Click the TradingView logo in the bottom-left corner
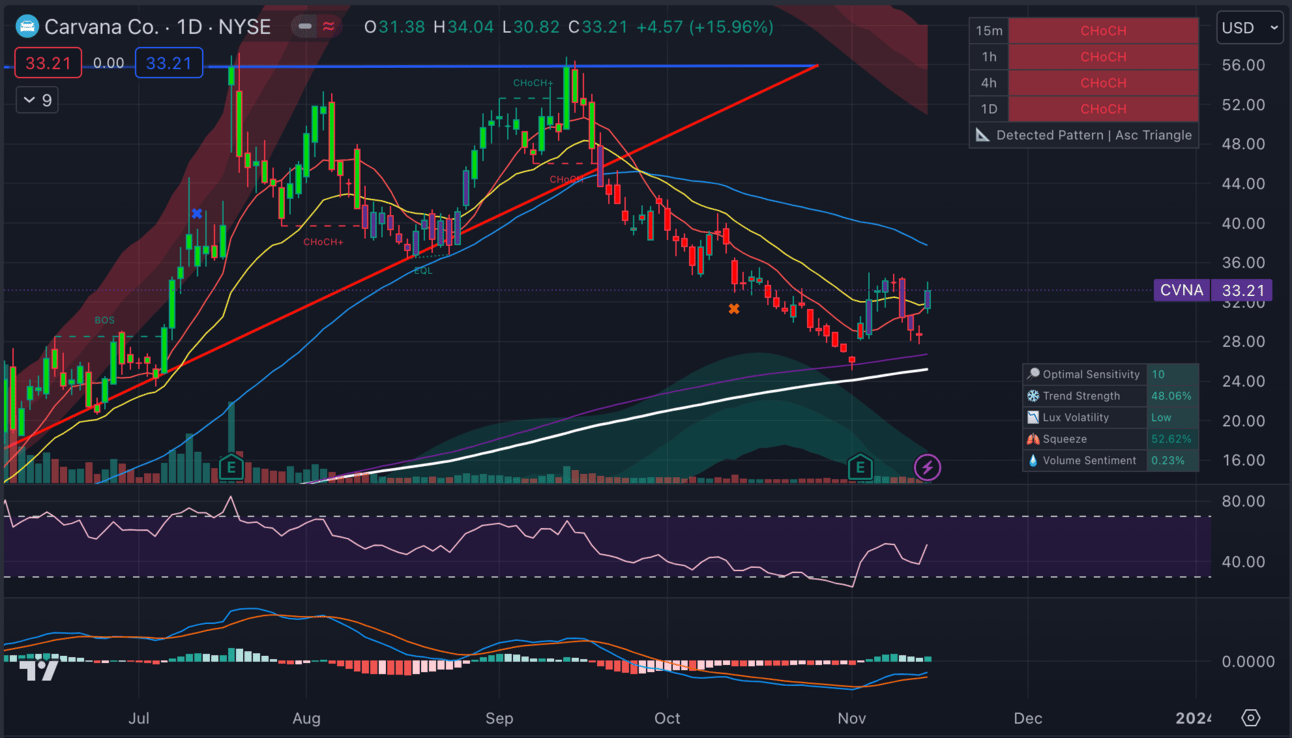 coord(40,670)
